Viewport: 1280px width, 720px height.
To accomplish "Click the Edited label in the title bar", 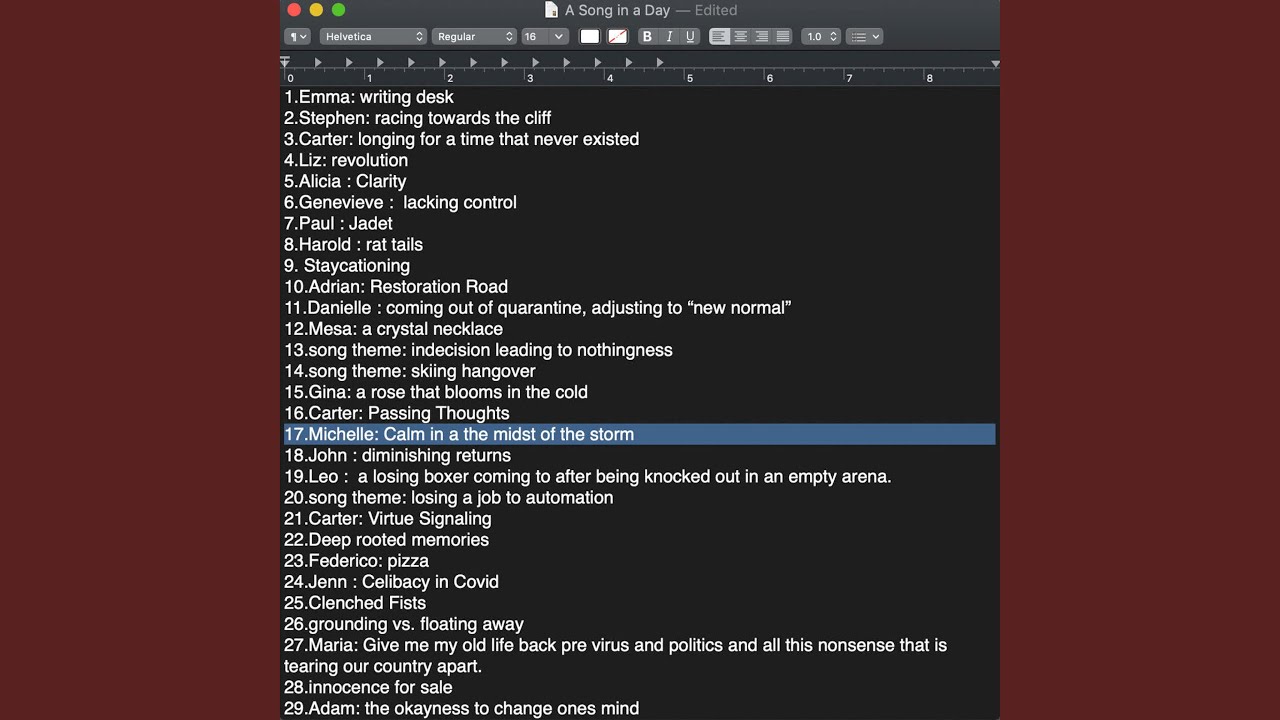I will (716, 10).
